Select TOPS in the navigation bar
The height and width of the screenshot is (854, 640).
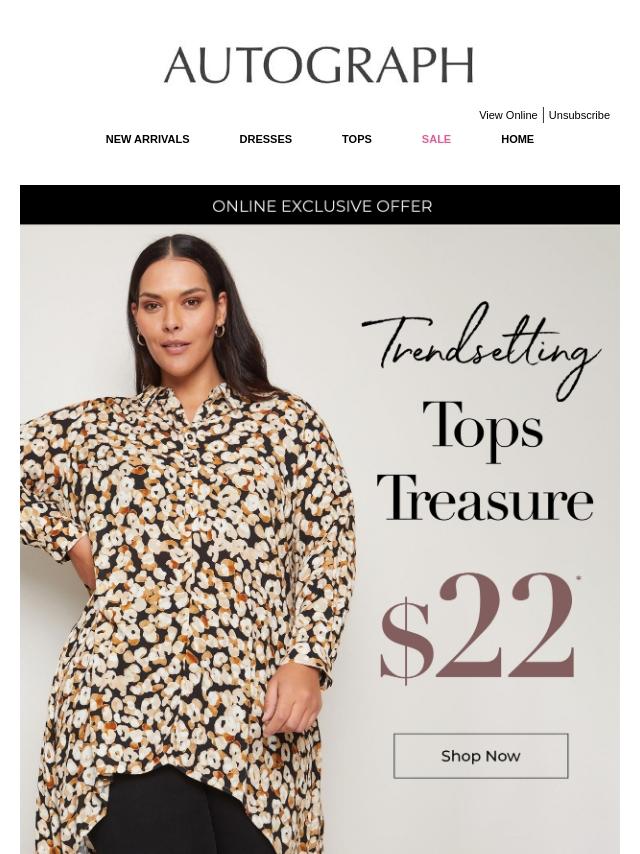tap(357, 139)
